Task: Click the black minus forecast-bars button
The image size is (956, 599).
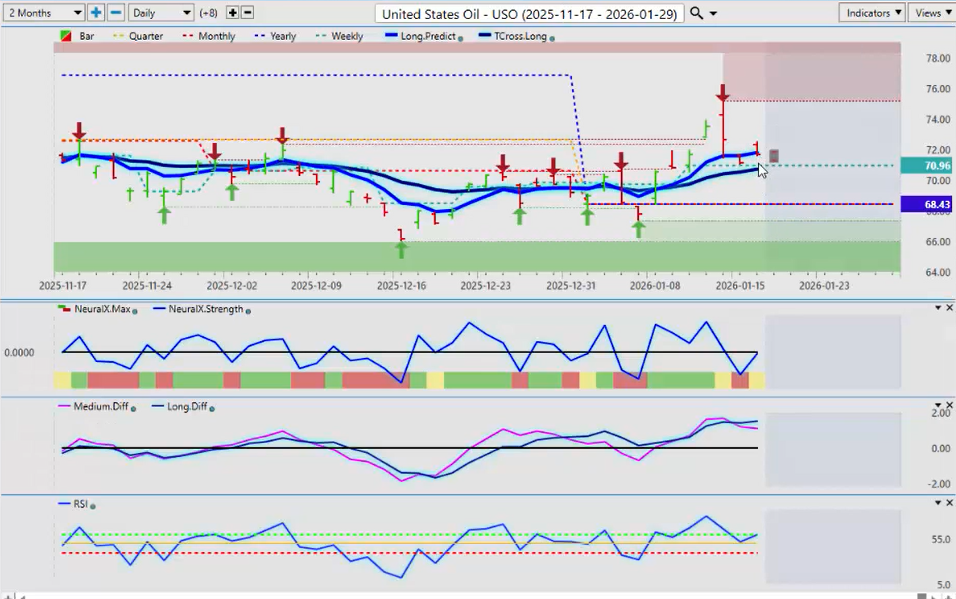Action: tap(248, 13)
